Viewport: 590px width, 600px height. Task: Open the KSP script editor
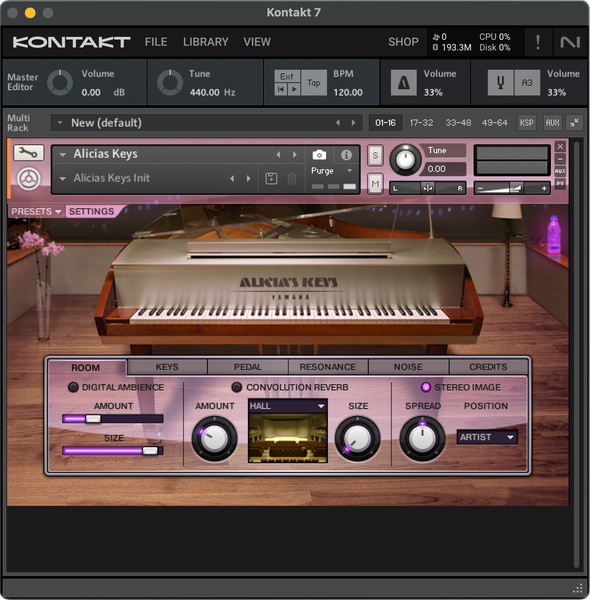pos(526,122)
